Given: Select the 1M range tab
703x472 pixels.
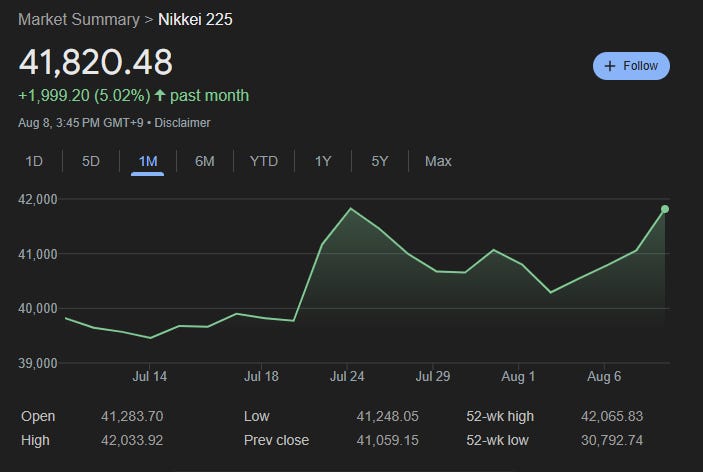Looking at the screenshot, I should tap(148, 161).
